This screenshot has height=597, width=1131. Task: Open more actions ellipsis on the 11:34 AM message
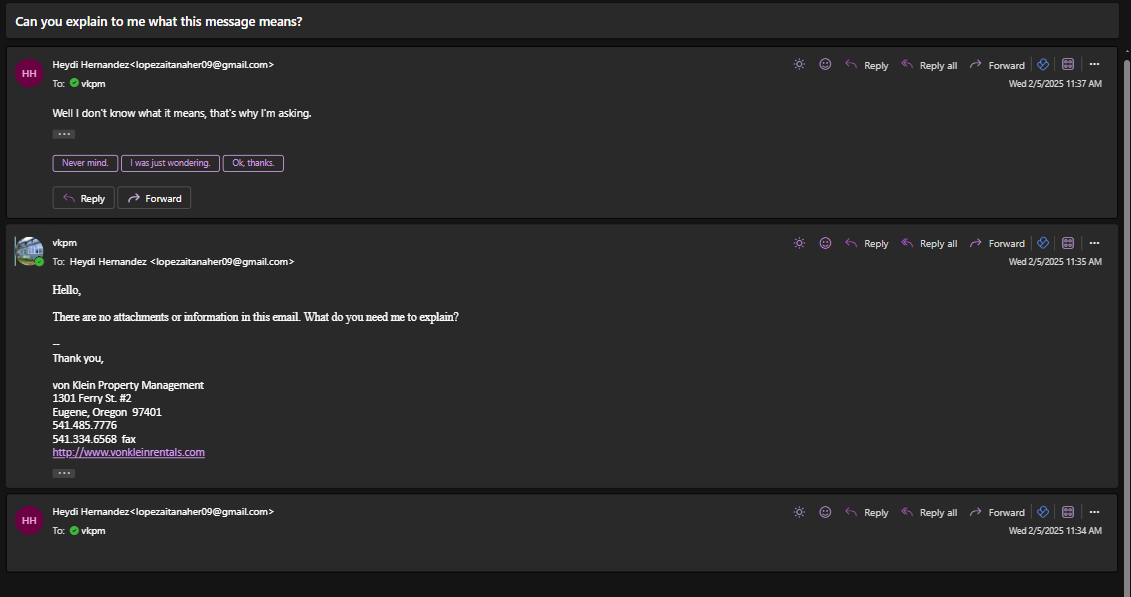click(1094, 512)
